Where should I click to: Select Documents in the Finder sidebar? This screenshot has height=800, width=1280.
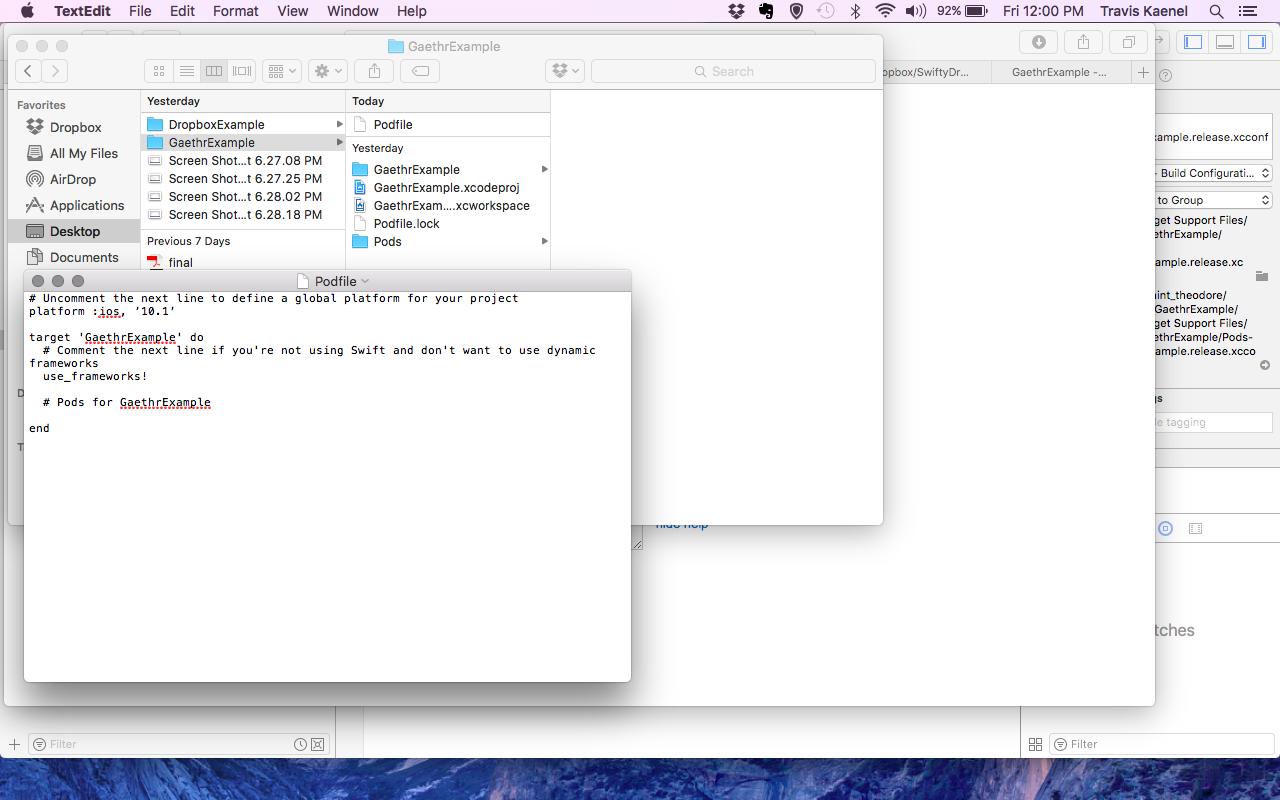click(84, 257)
